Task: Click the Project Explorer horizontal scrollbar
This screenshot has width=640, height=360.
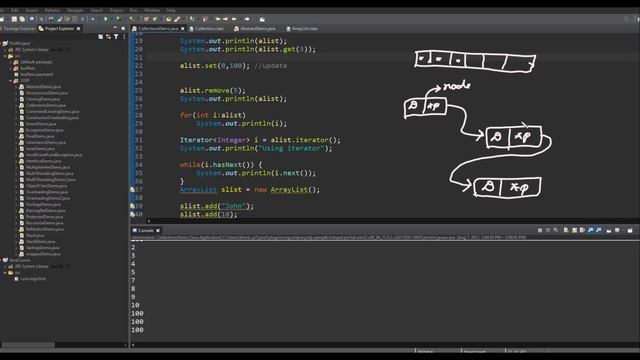Action: point(27,345)
